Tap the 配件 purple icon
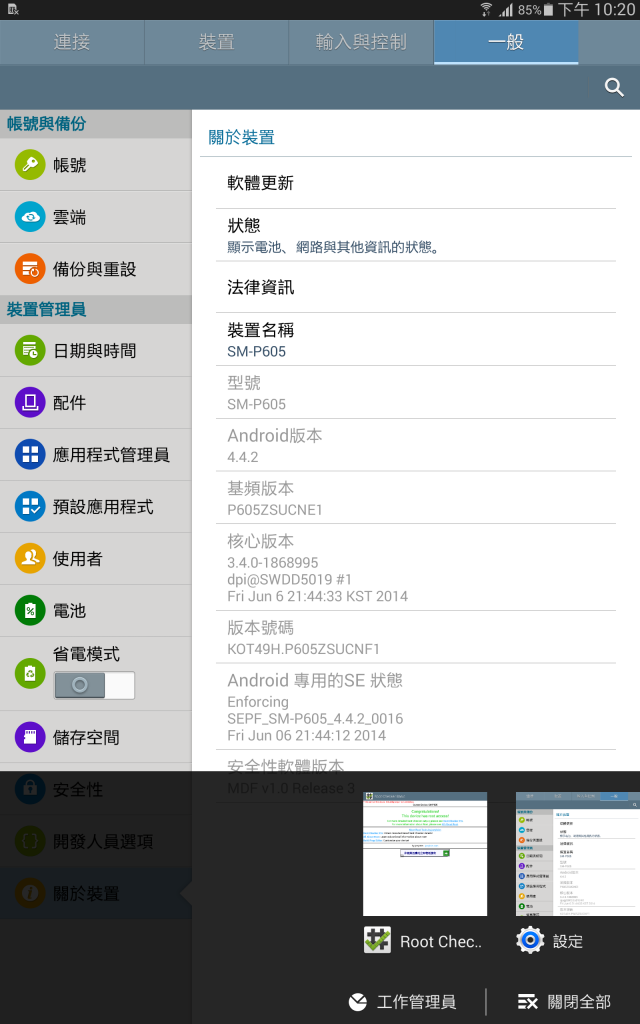Screen dimensions: 640x1024 (x=30, y=402)
